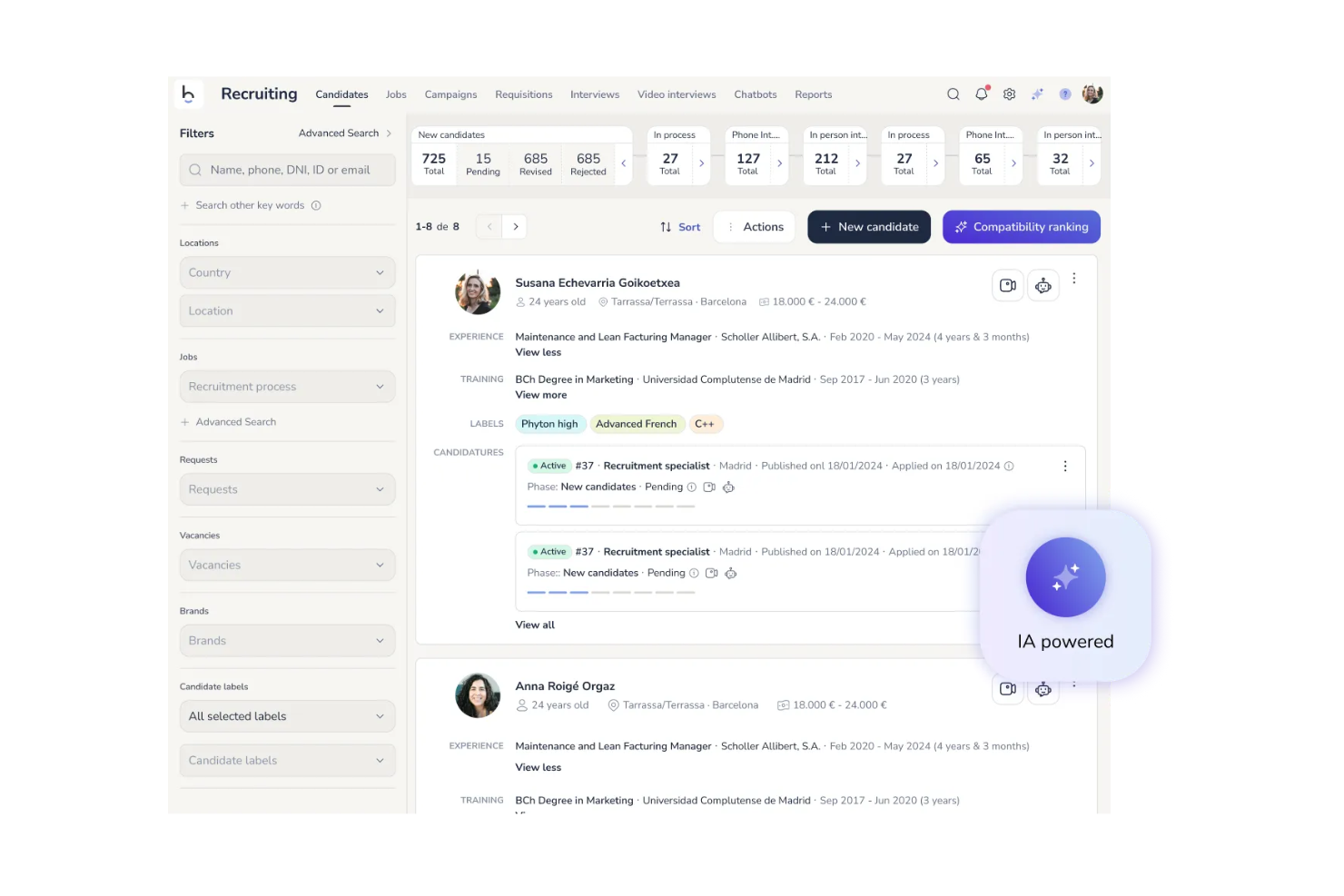Viewport: 1344px width, 896px height.
Task: Expand the Vacancies dropdown
Action: coord(288,565)
